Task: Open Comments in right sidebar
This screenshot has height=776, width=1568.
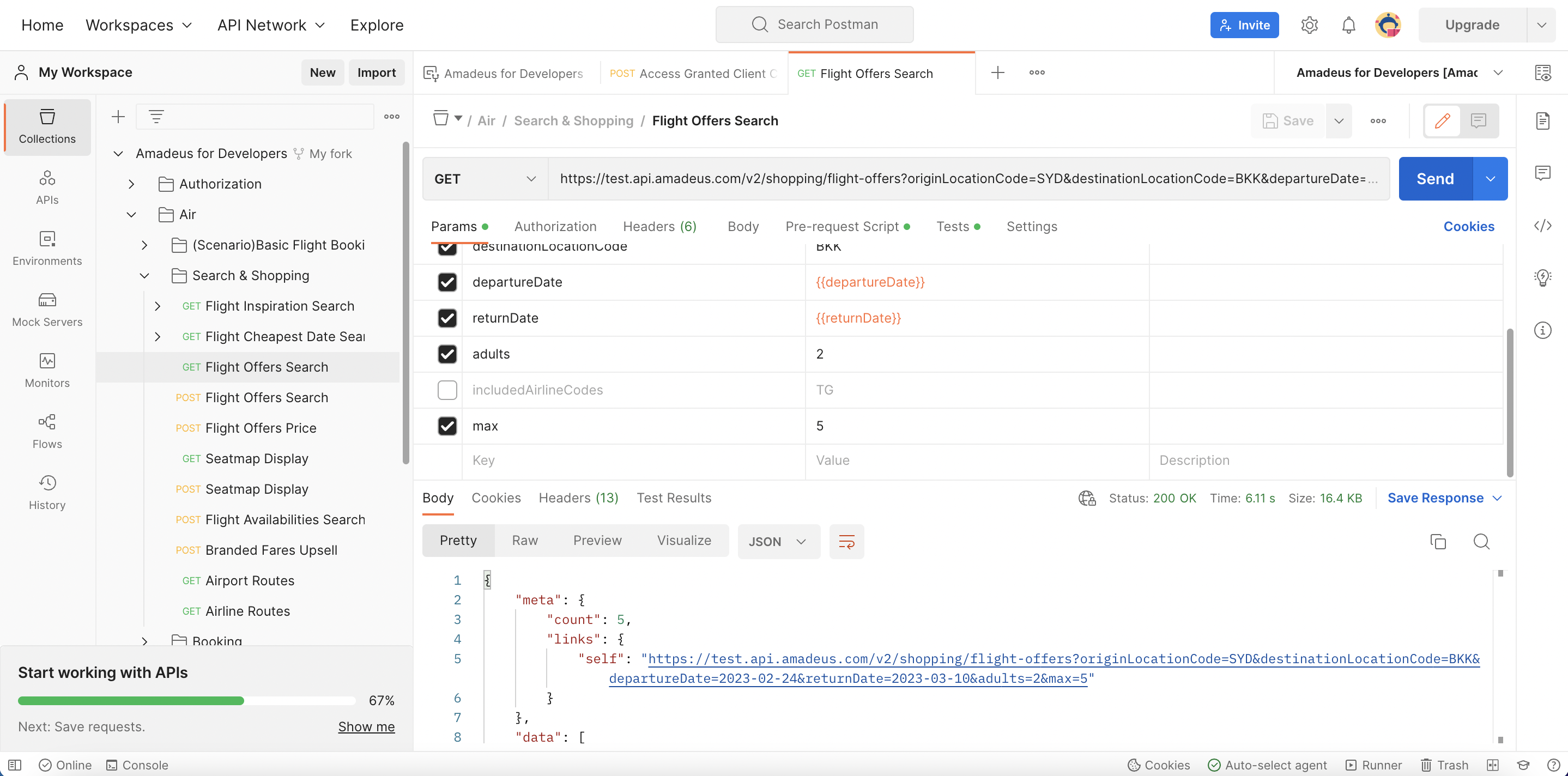Action: tap(1542, 173)
